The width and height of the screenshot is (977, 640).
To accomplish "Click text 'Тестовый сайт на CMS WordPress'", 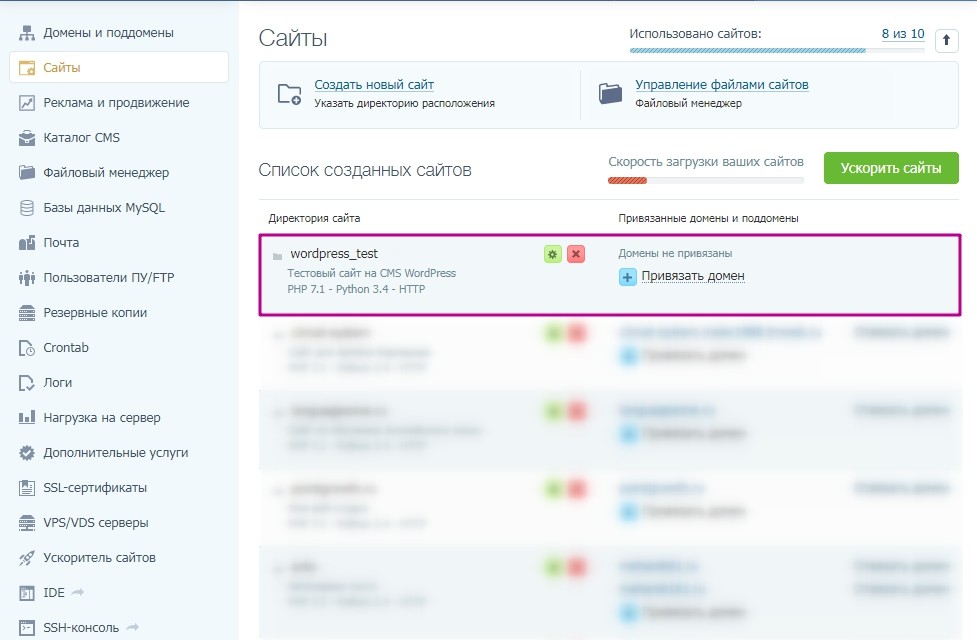I will [371, 273].
